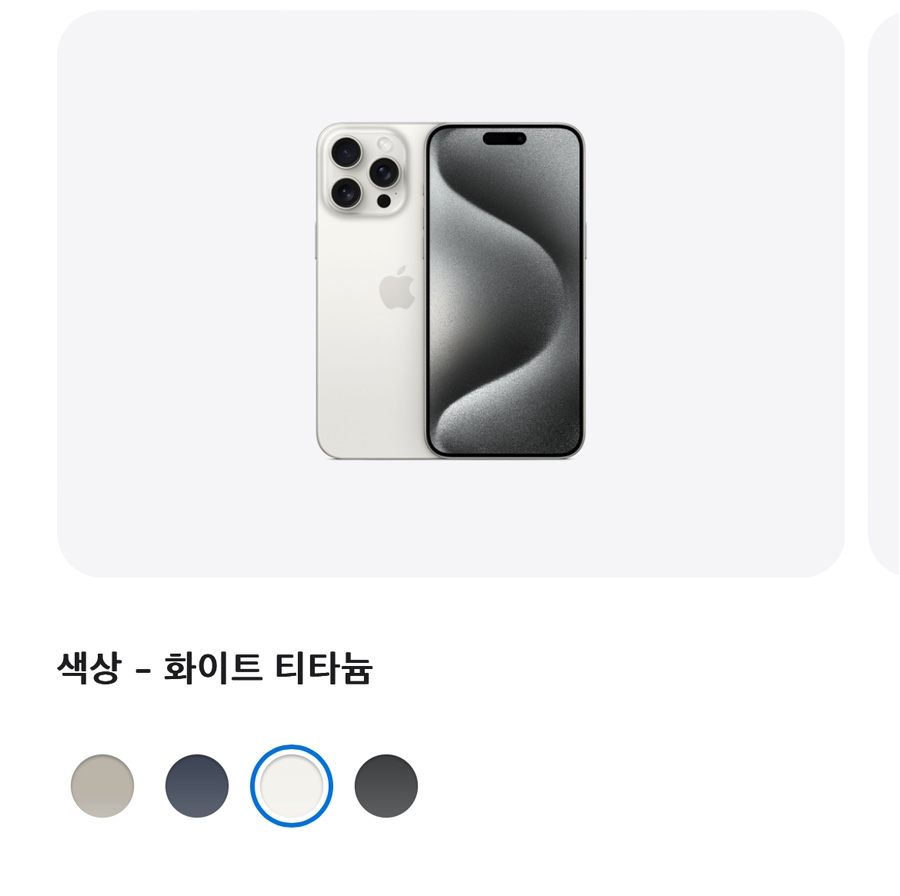Click the bottom-left rear camera lens
The image size is (900, 896).
click(346, 192)
